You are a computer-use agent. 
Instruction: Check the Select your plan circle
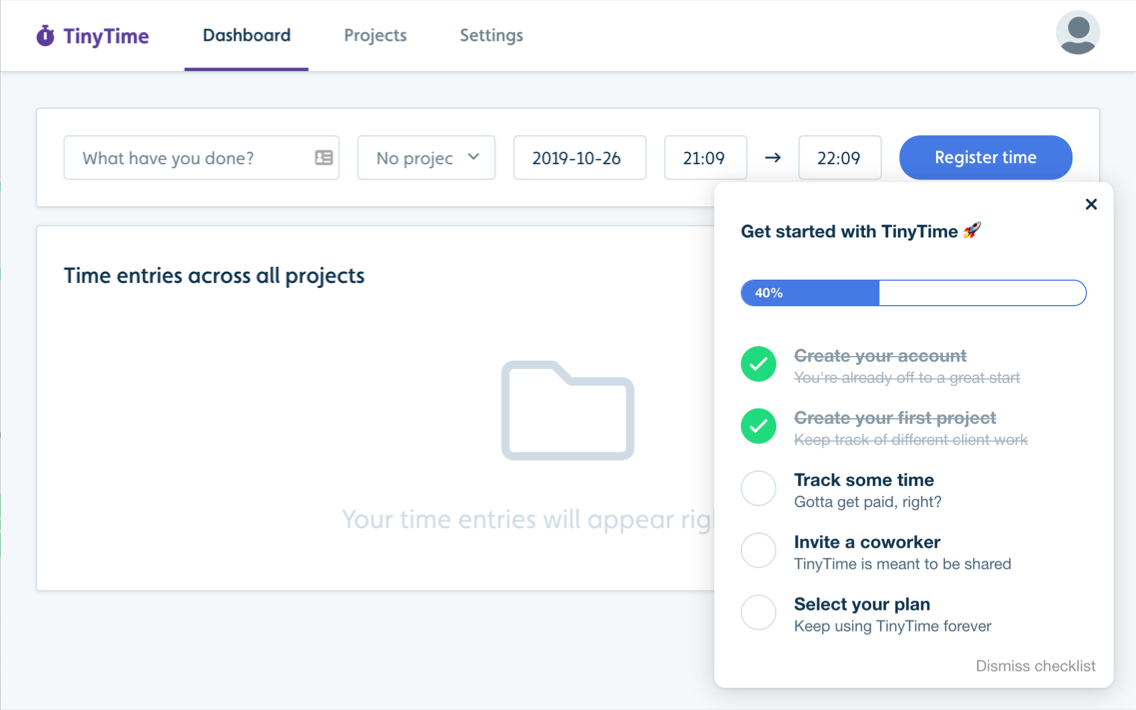pos(759,612)
